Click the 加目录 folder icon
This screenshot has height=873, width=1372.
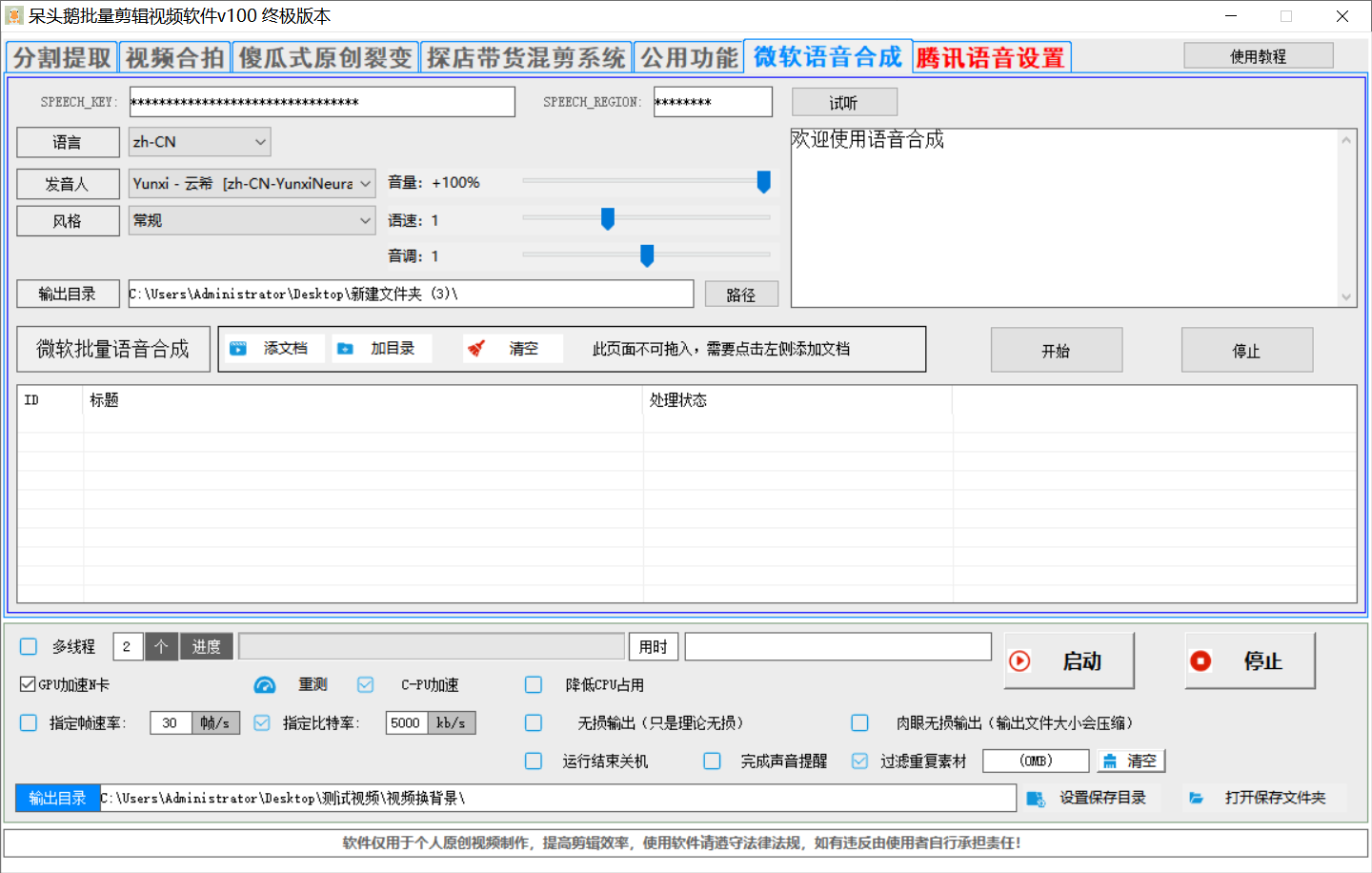345,349
